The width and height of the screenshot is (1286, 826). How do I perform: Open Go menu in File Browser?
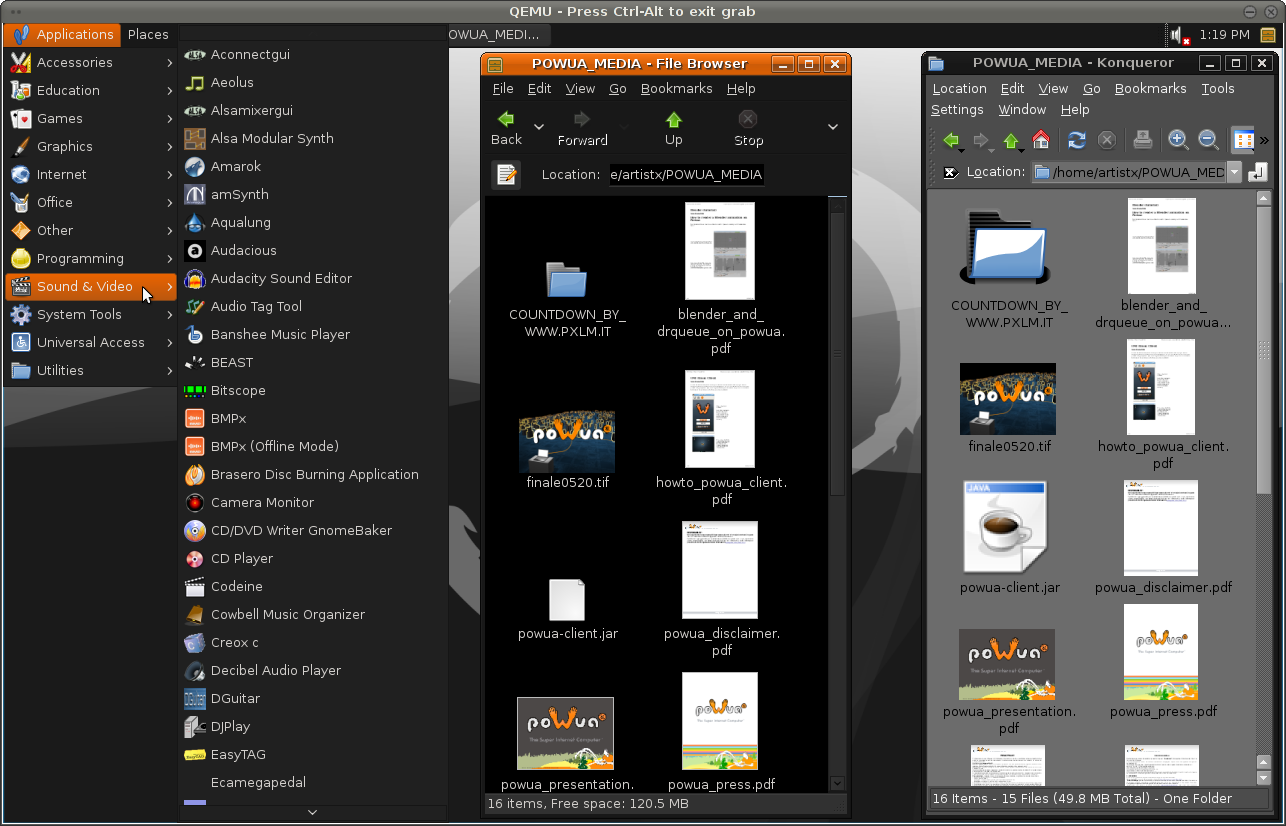tap(618, 88)
